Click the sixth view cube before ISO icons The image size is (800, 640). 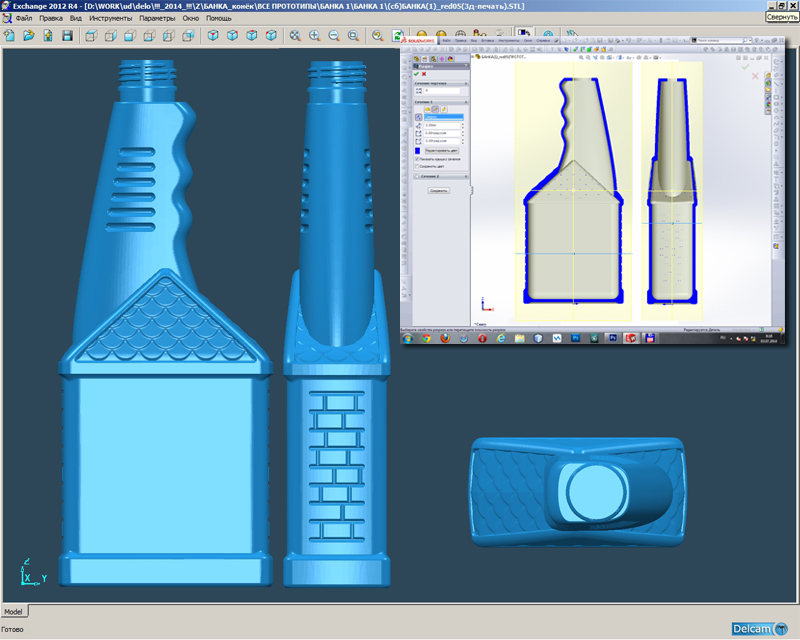click(188, 35)
